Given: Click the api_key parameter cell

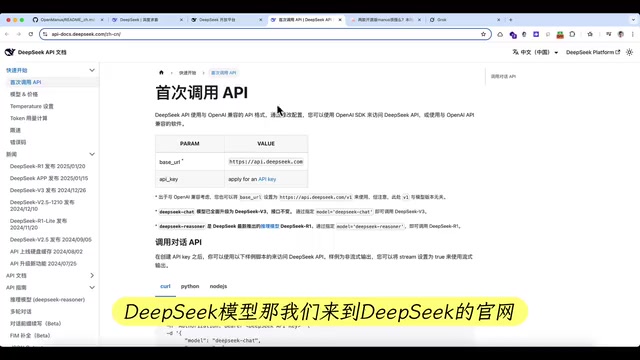Looking at the screenshot, I should coord(190,179).
